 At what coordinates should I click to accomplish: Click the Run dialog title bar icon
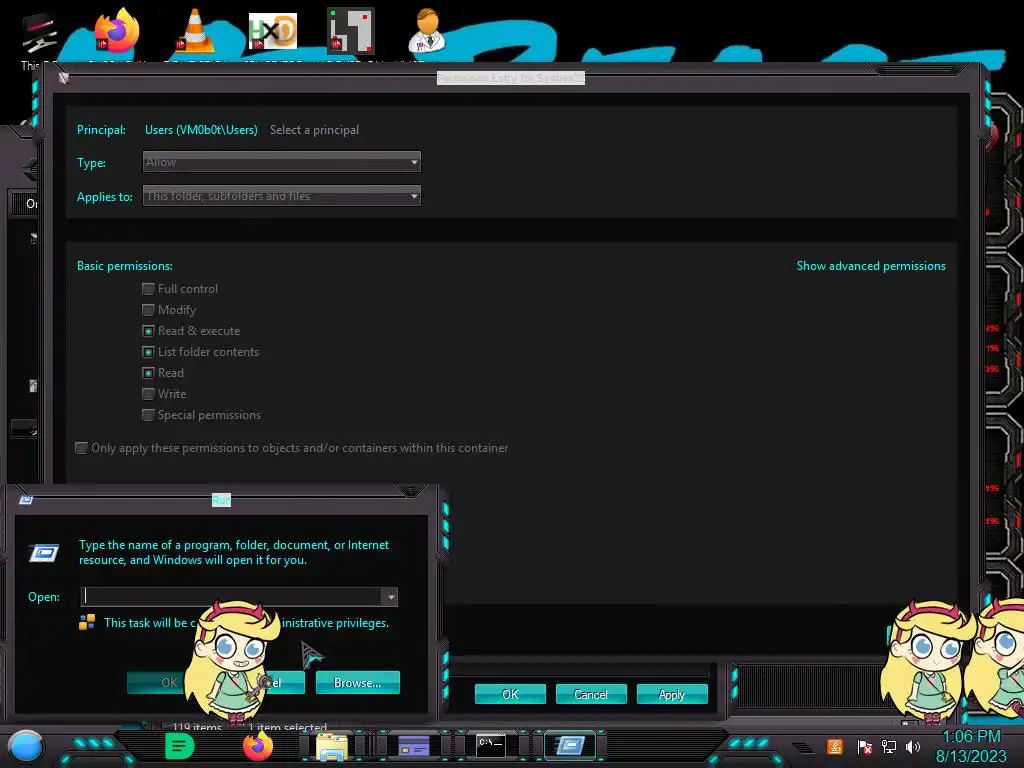click(26, 500)
